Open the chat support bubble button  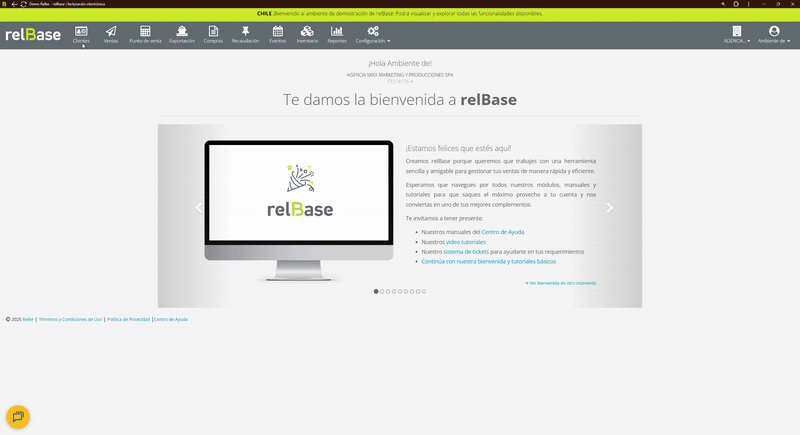pos(18,416)
